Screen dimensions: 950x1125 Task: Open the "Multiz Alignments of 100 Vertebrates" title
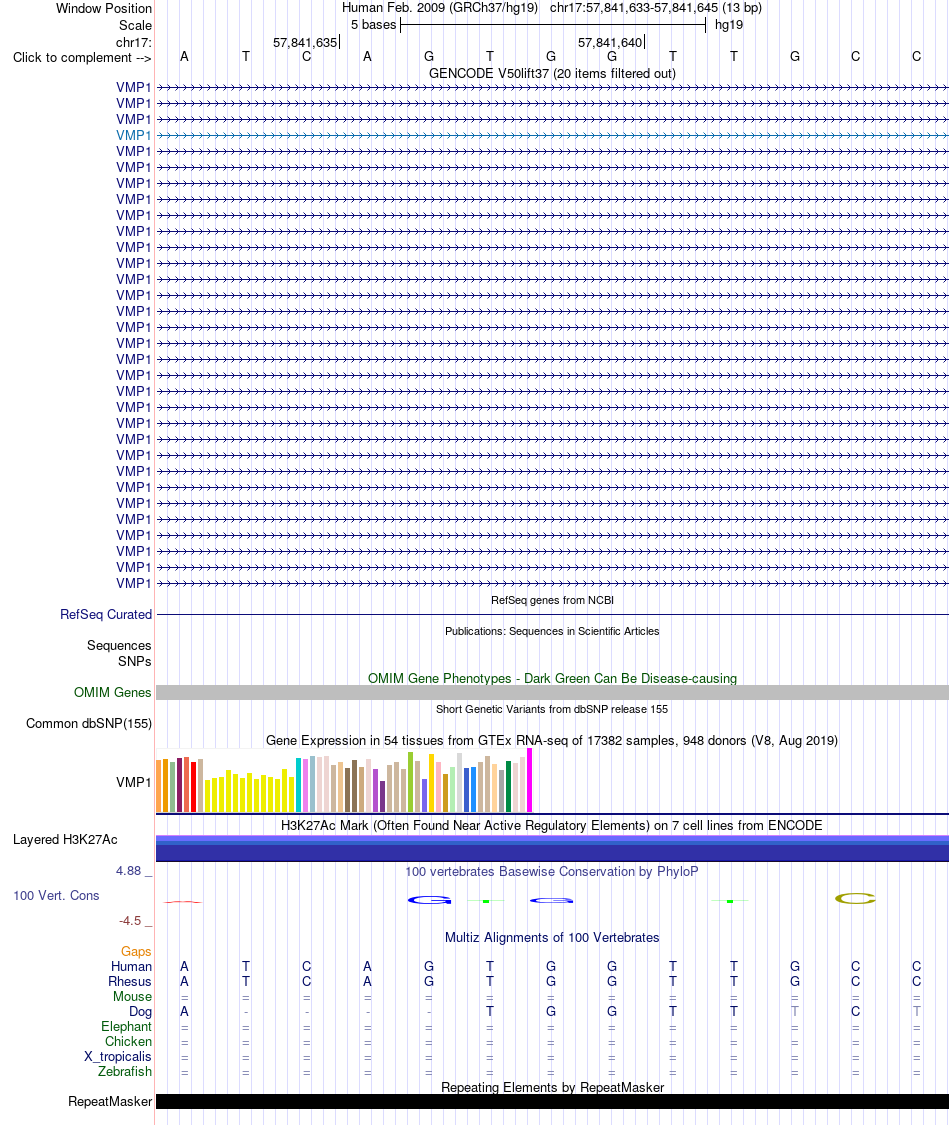point(552,938)
